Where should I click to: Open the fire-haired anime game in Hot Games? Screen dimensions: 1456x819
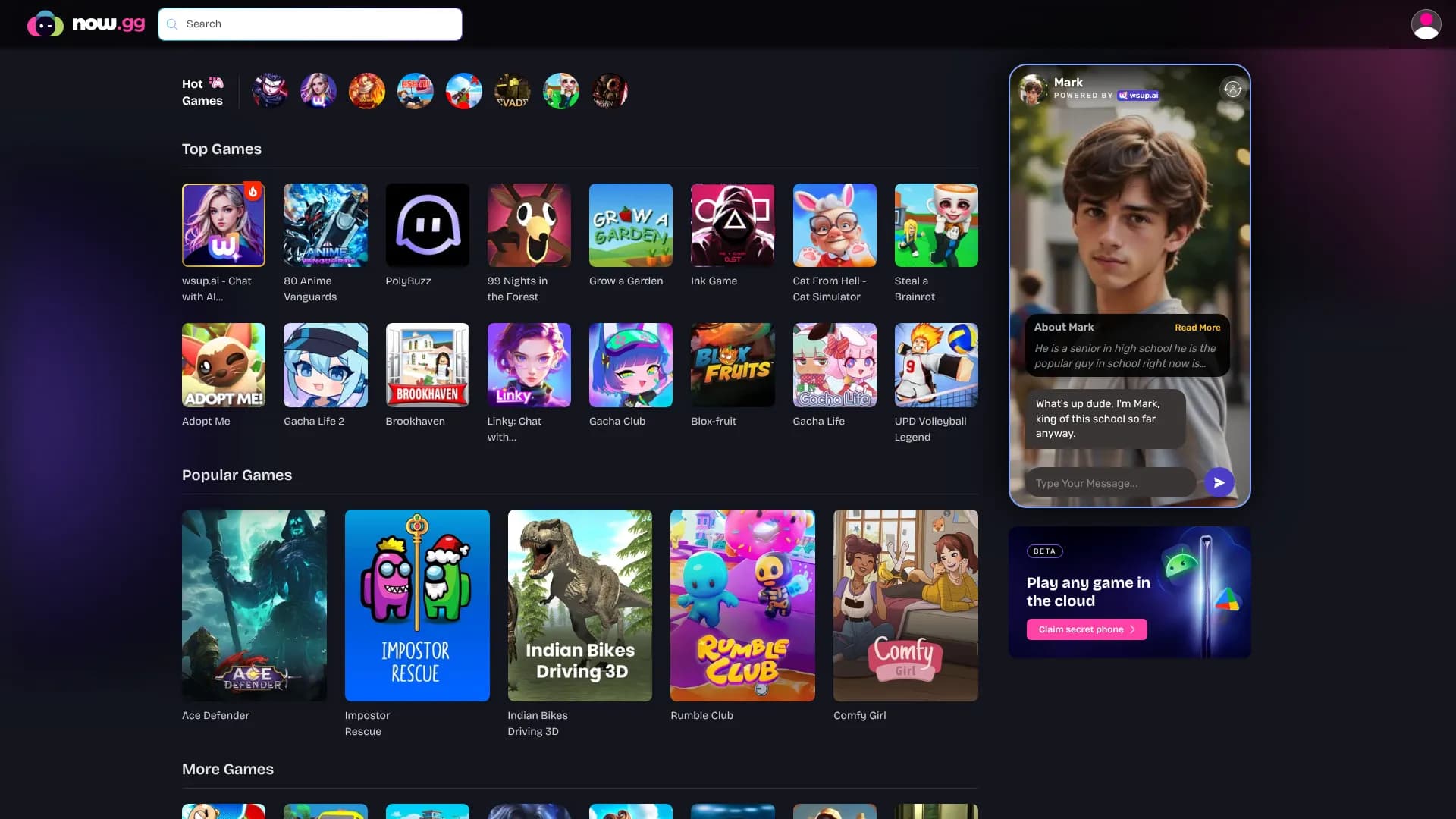click(367, 92)
